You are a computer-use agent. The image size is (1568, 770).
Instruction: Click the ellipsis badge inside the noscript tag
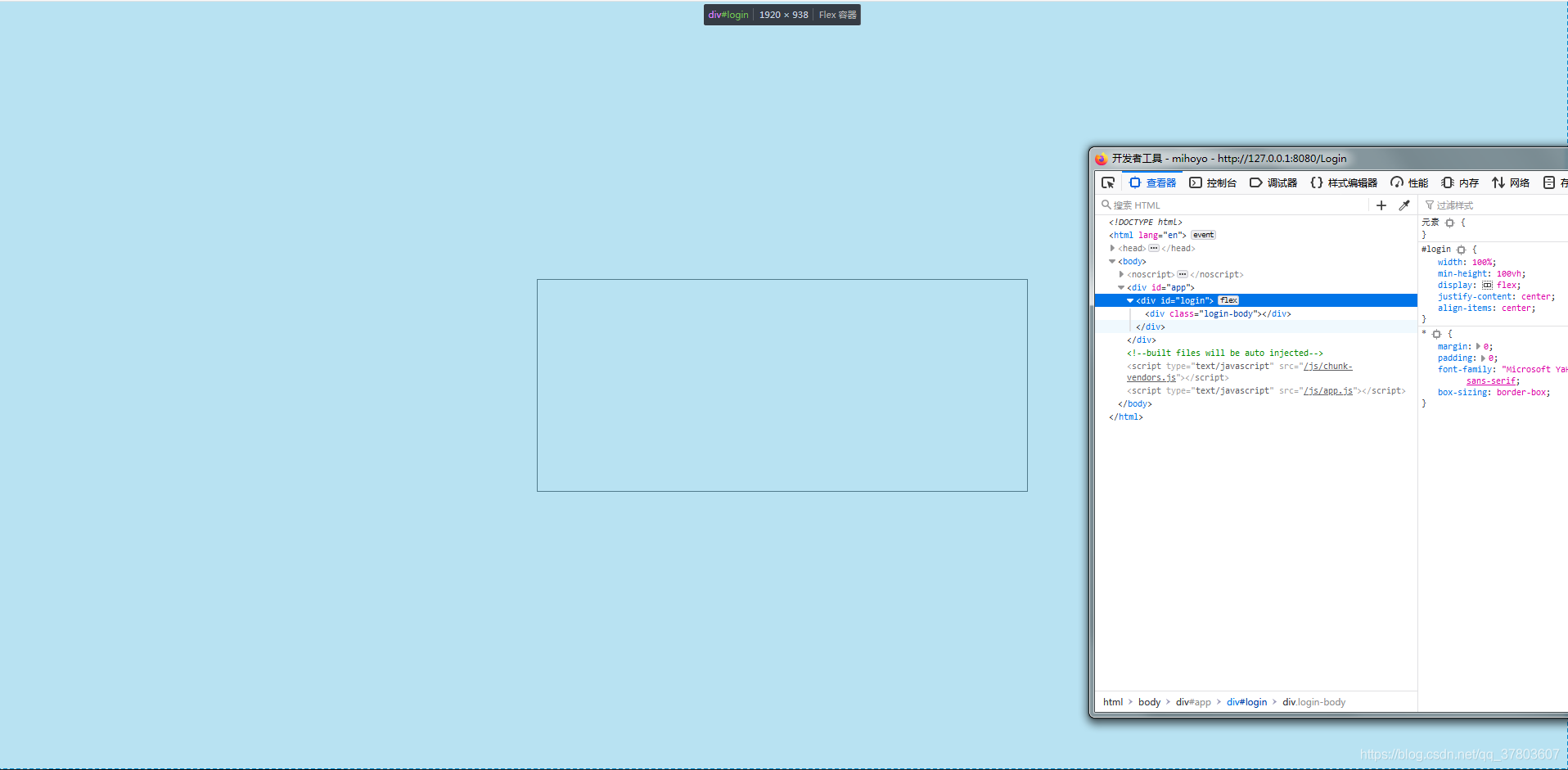tap(1182, 274)
